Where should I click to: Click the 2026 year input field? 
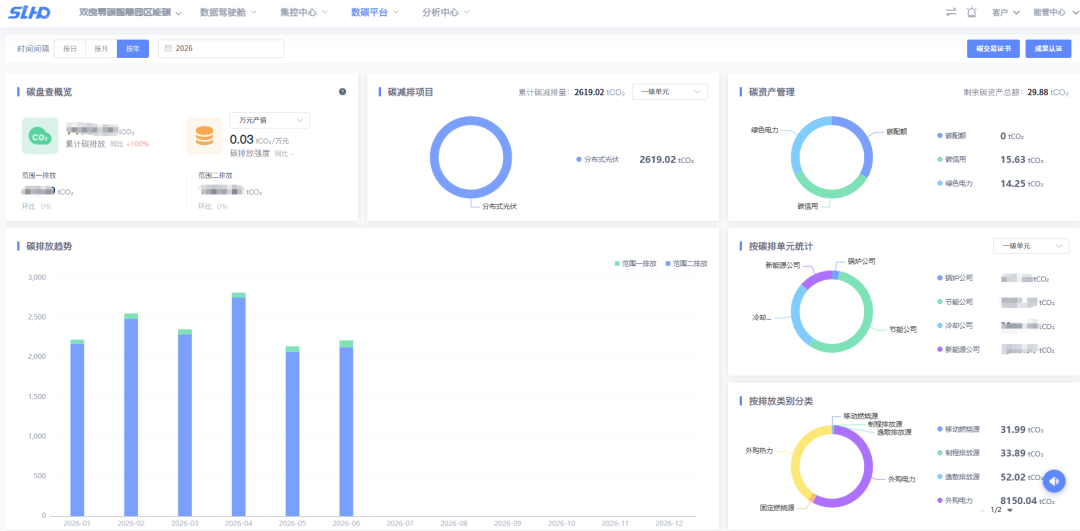pyautogui.click(x=221, y=49)
